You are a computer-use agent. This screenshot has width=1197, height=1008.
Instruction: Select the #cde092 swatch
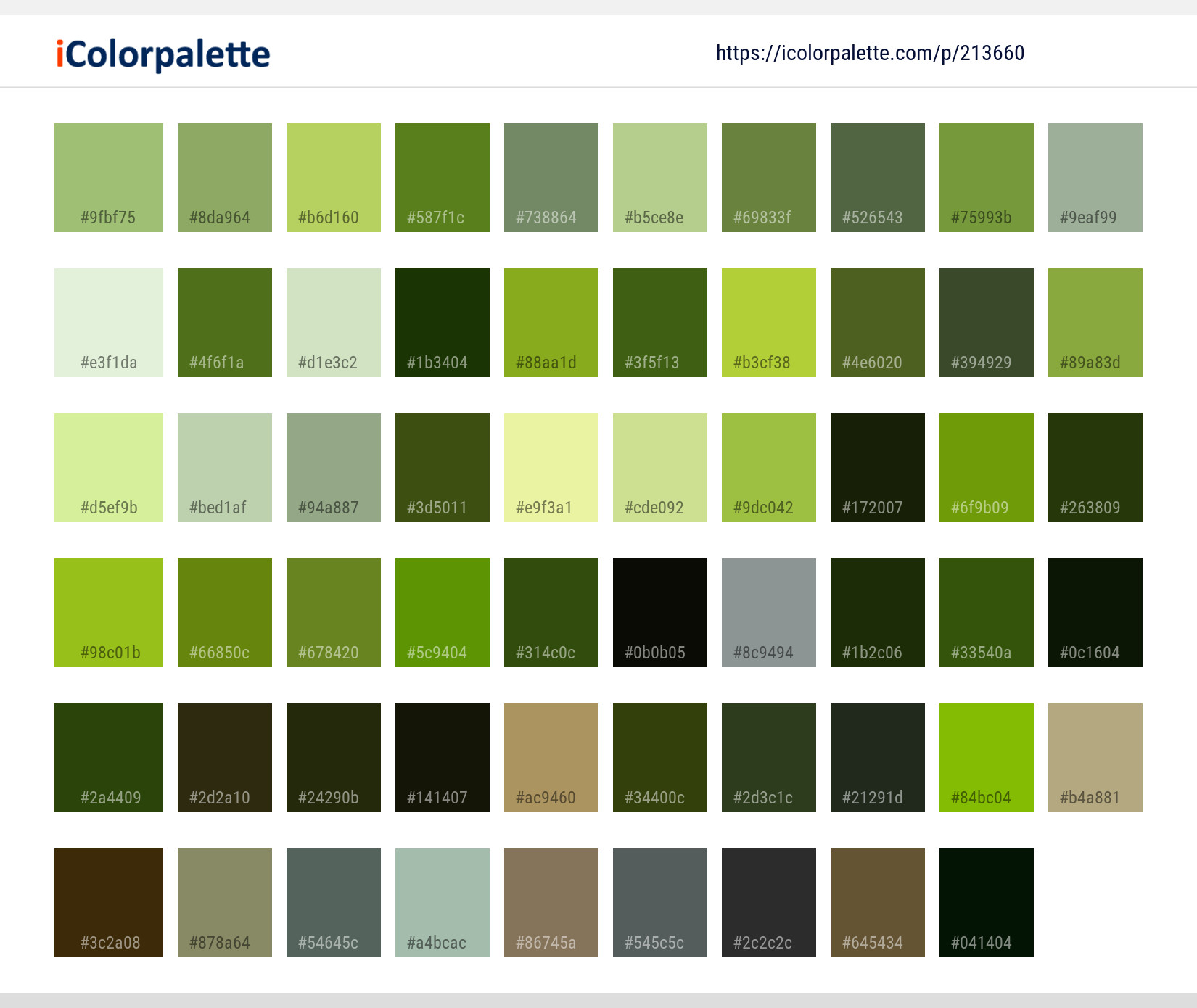(x=660, y=468)
